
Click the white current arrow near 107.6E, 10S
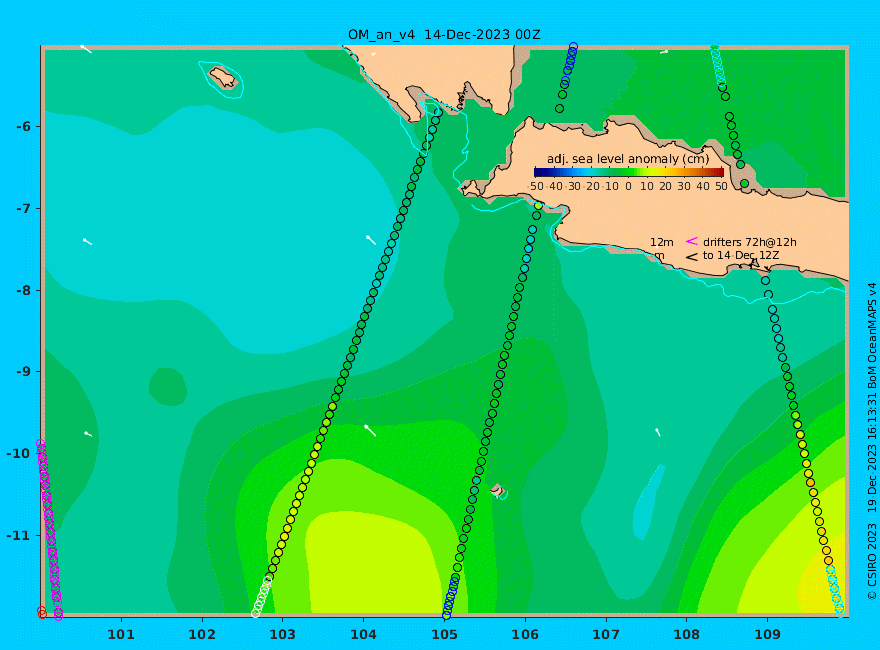tap(658, 432)
